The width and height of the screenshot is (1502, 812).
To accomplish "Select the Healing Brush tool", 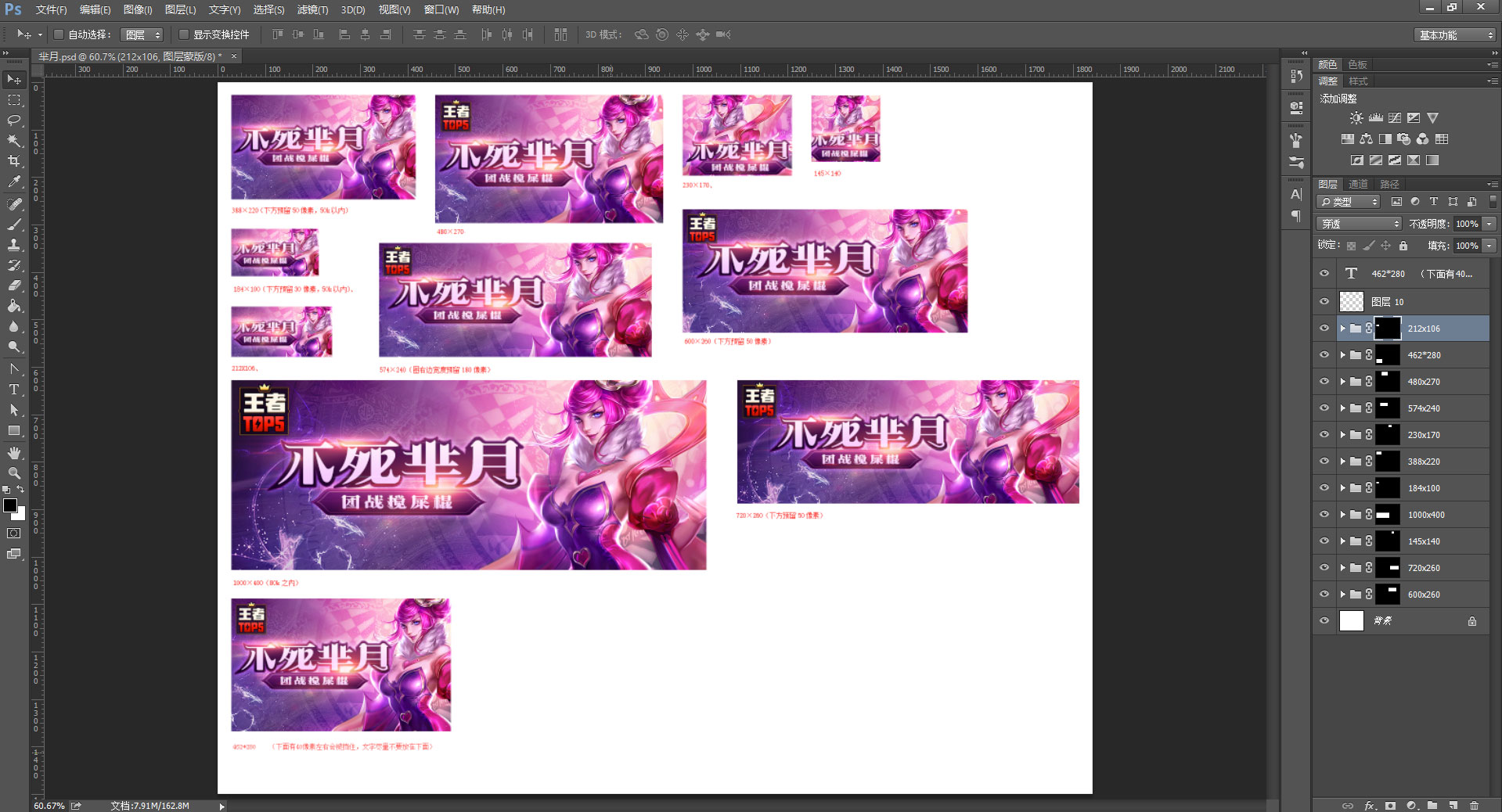I will [14, 204].
